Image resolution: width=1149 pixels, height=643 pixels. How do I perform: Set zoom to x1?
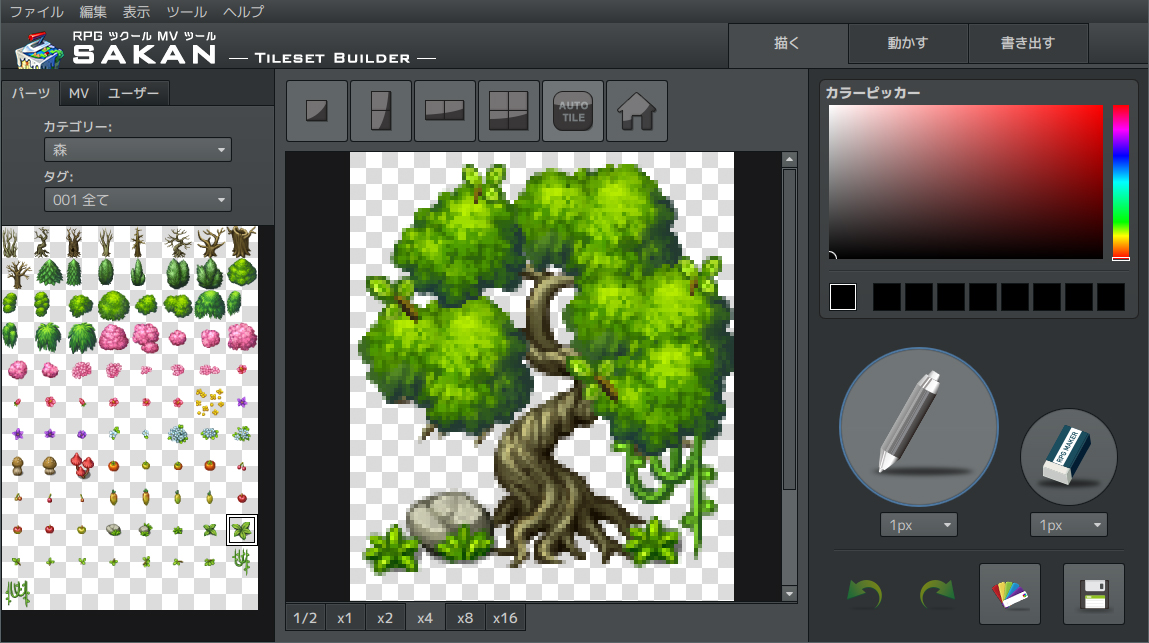point(345,618)
